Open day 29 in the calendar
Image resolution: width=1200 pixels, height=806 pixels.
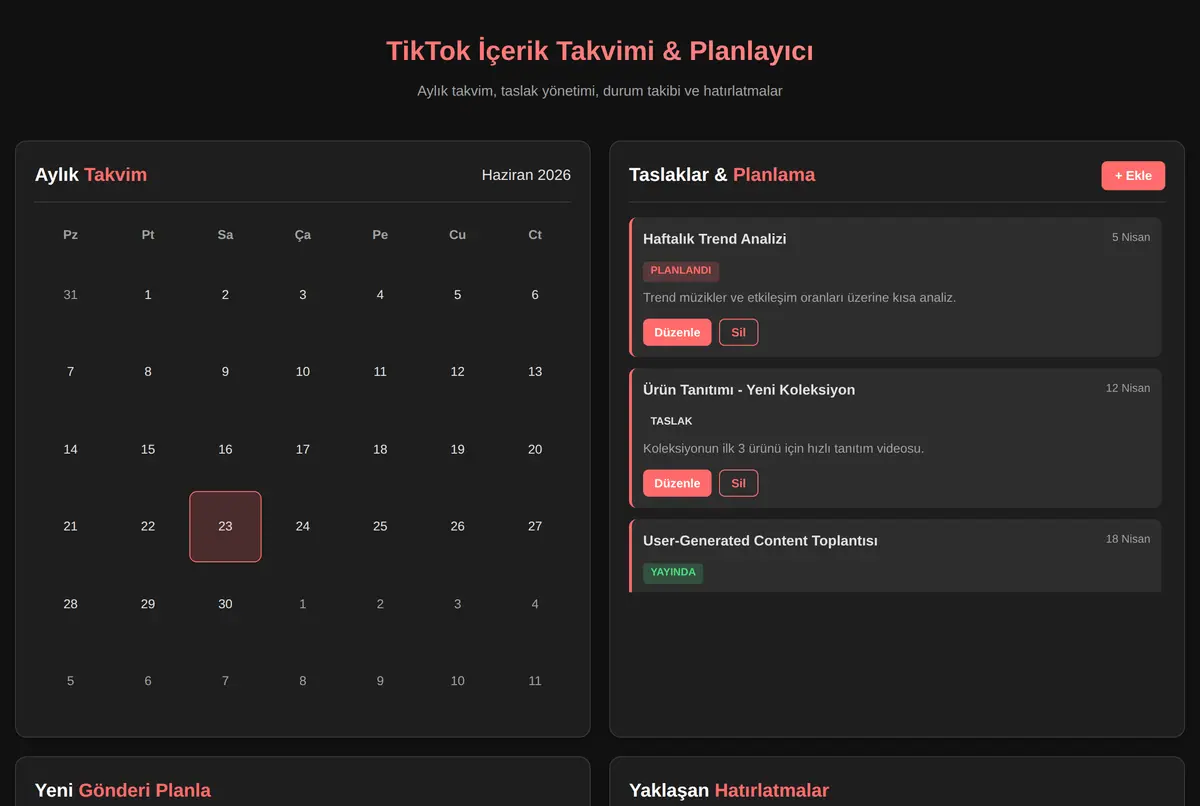click(x=148, y=604)
